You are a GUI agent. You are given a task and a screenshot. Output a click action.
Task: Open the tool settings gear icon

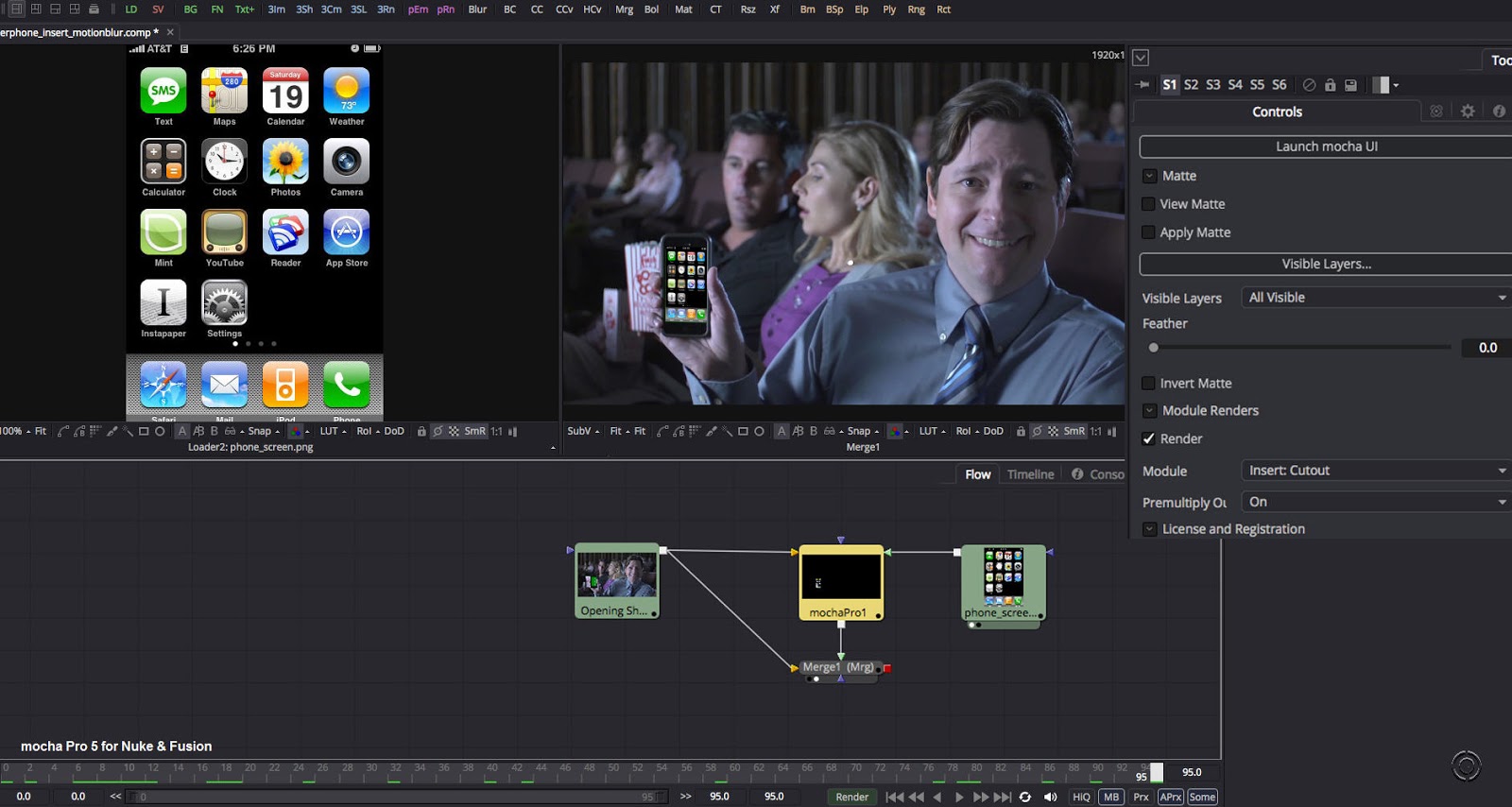(x=1468, y=112)
